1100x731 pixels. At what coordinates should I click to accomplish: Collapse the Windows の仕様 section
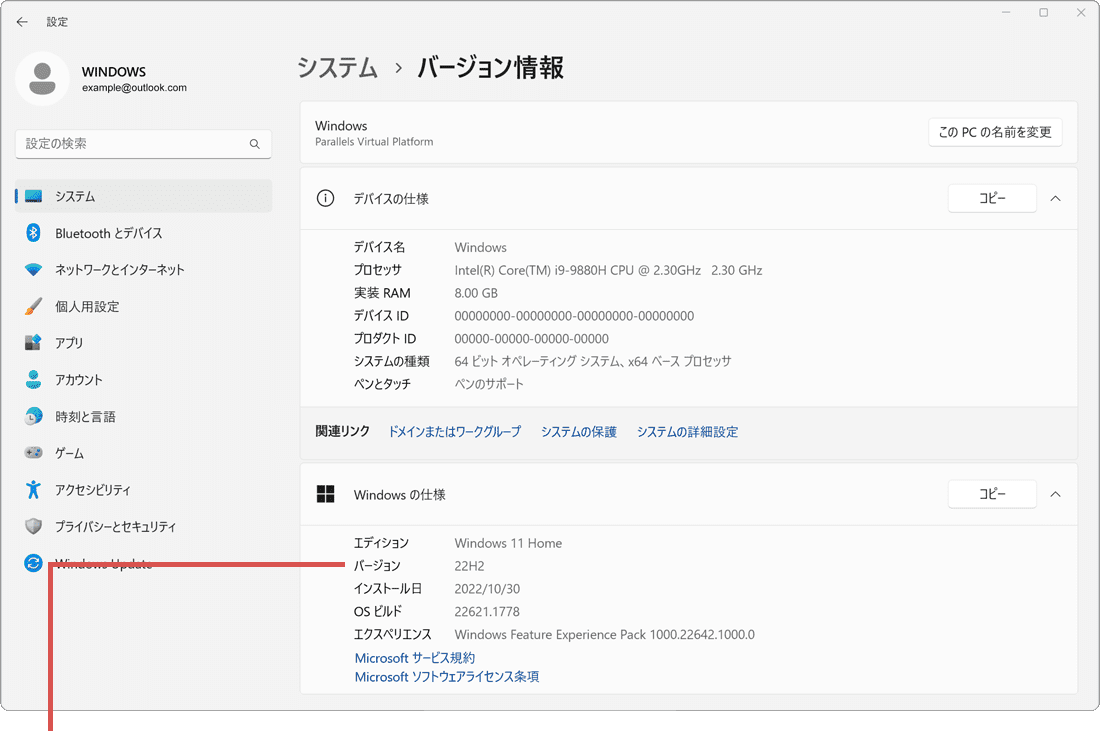1055,493
